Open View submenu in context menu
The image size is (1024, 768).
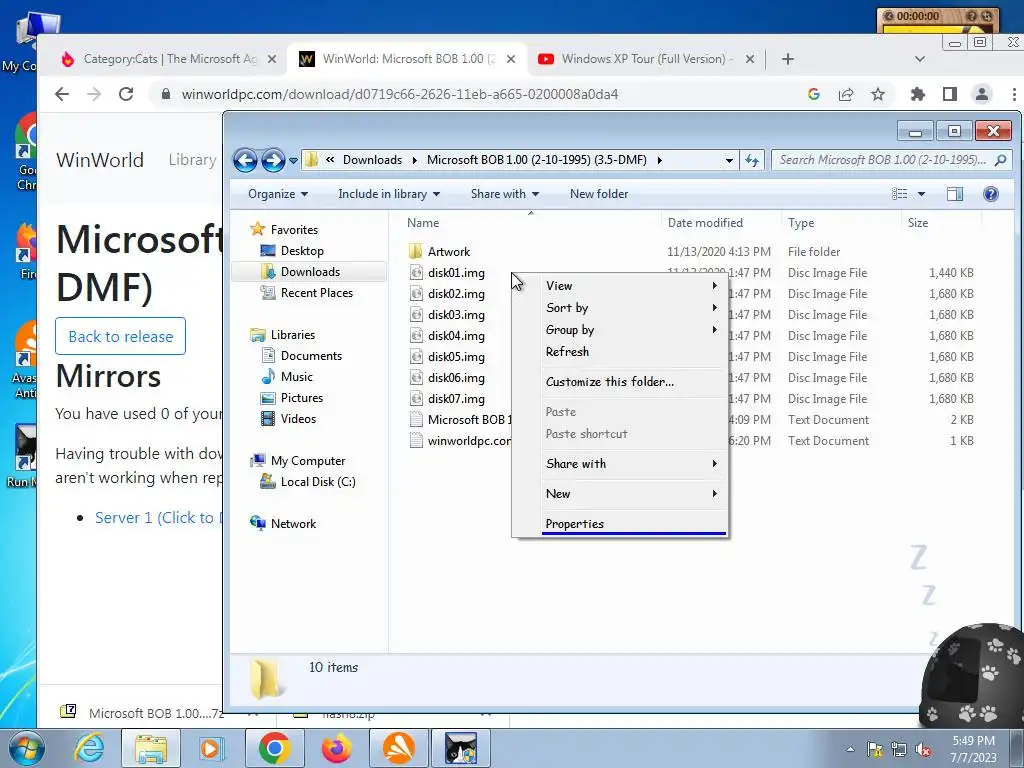pos(632,286)
